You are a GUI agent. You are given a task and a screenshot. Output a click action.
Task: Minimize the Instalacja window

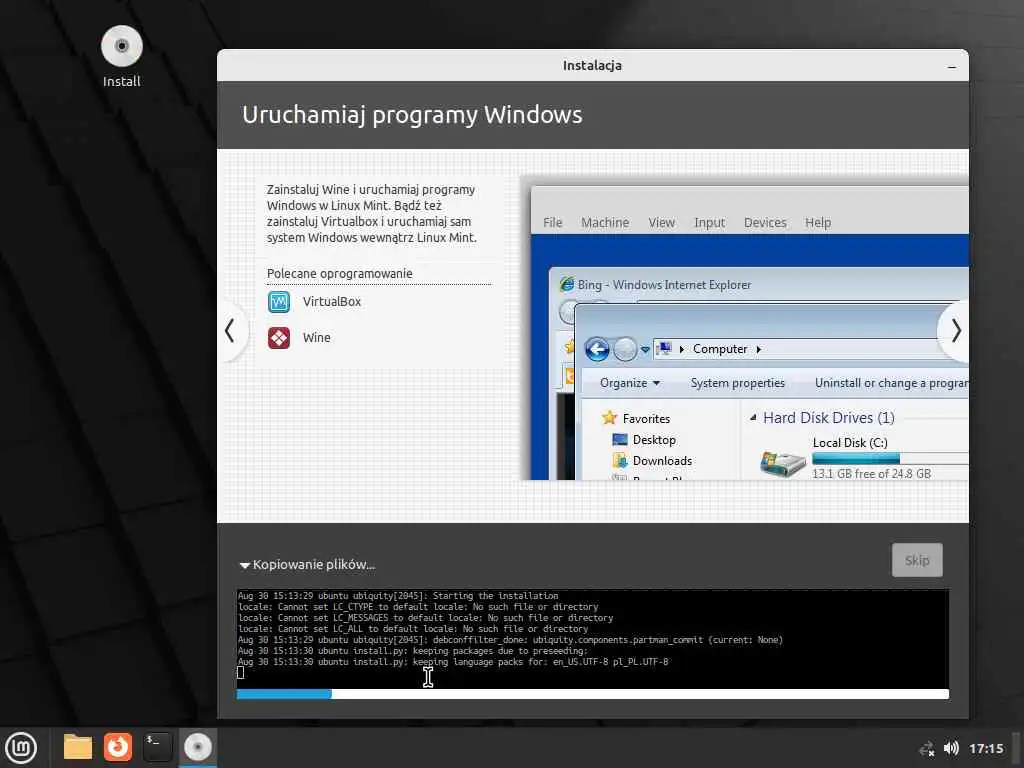point(952,66)
